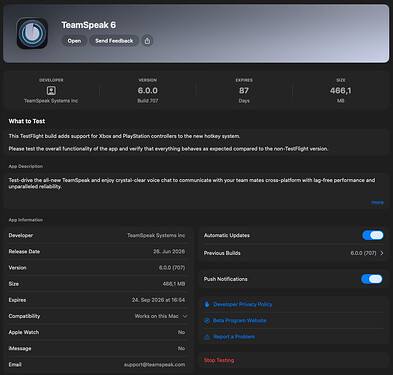Screen dimensions: 393x375
Task: Click the Beta Program compass icon
Action: (x=207, y=320)
